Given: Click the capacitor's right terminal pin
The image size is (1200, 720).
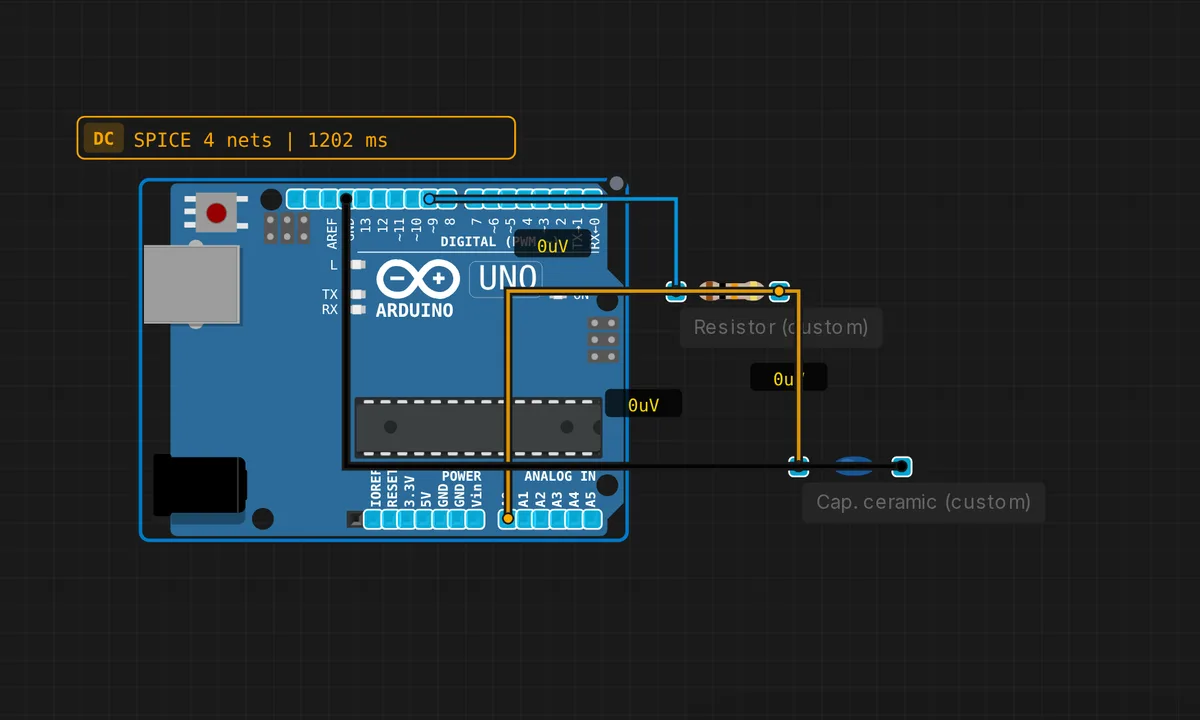Looking at the screenshot, I should click(902, 466).
